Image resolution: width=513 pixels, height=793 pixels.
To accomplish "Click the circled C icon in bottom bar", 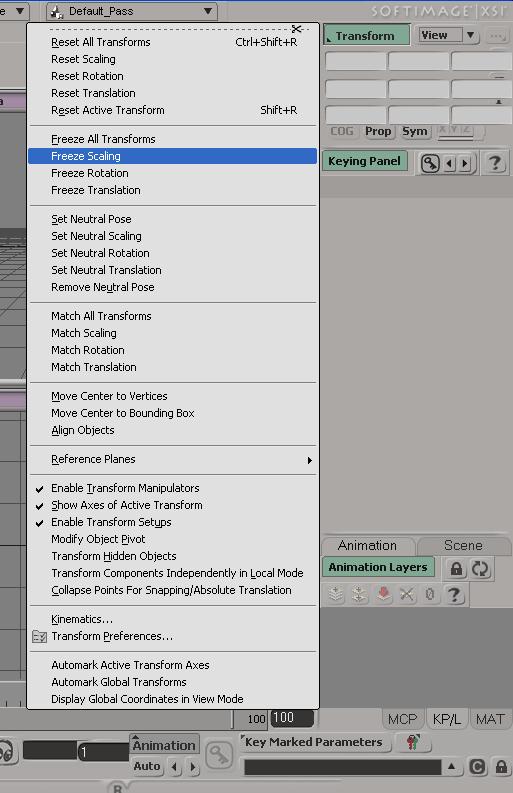I will click(477, 767).
